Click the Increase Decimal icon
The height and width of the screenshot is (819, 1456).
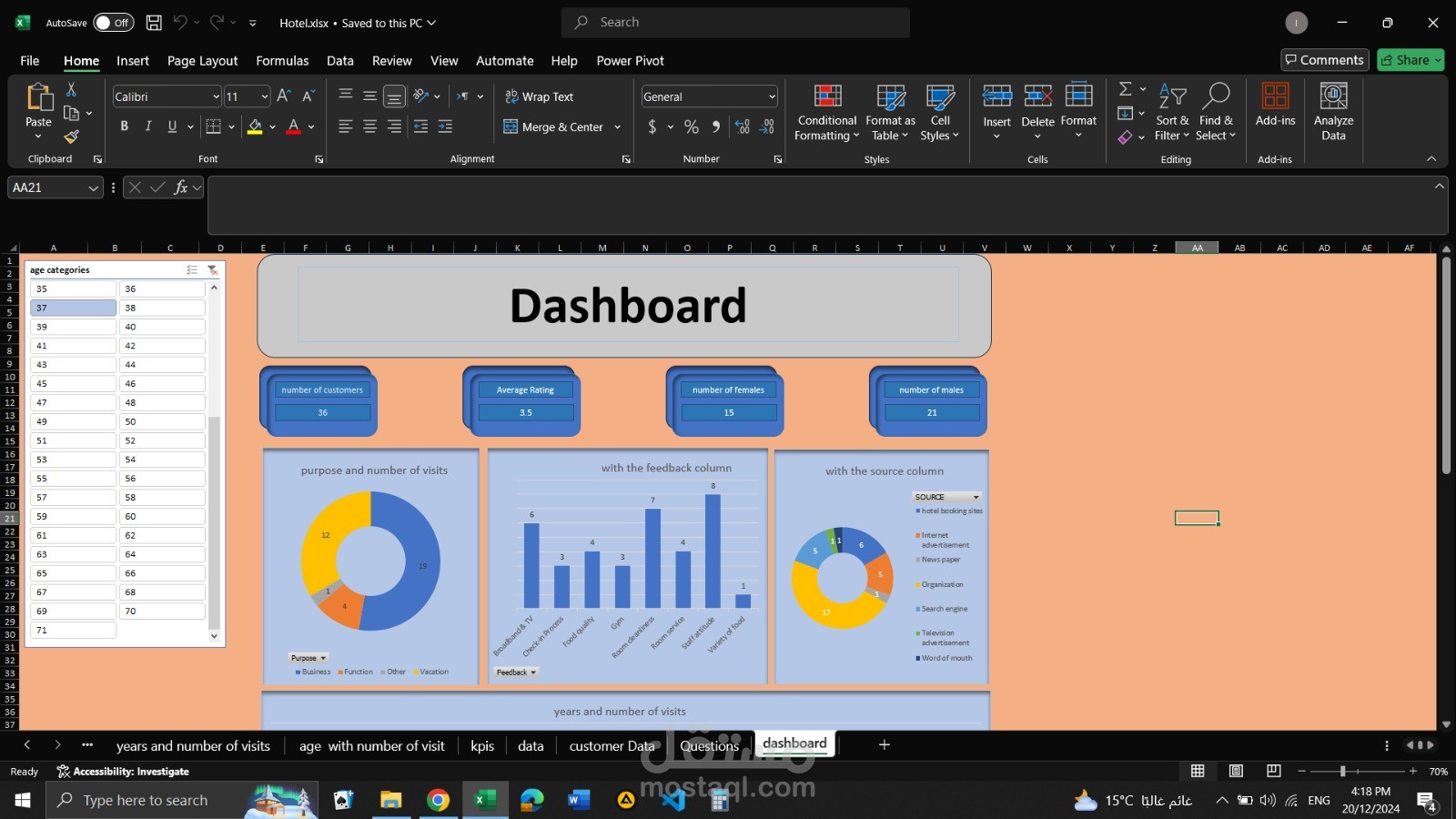click(x=743, y=126)
